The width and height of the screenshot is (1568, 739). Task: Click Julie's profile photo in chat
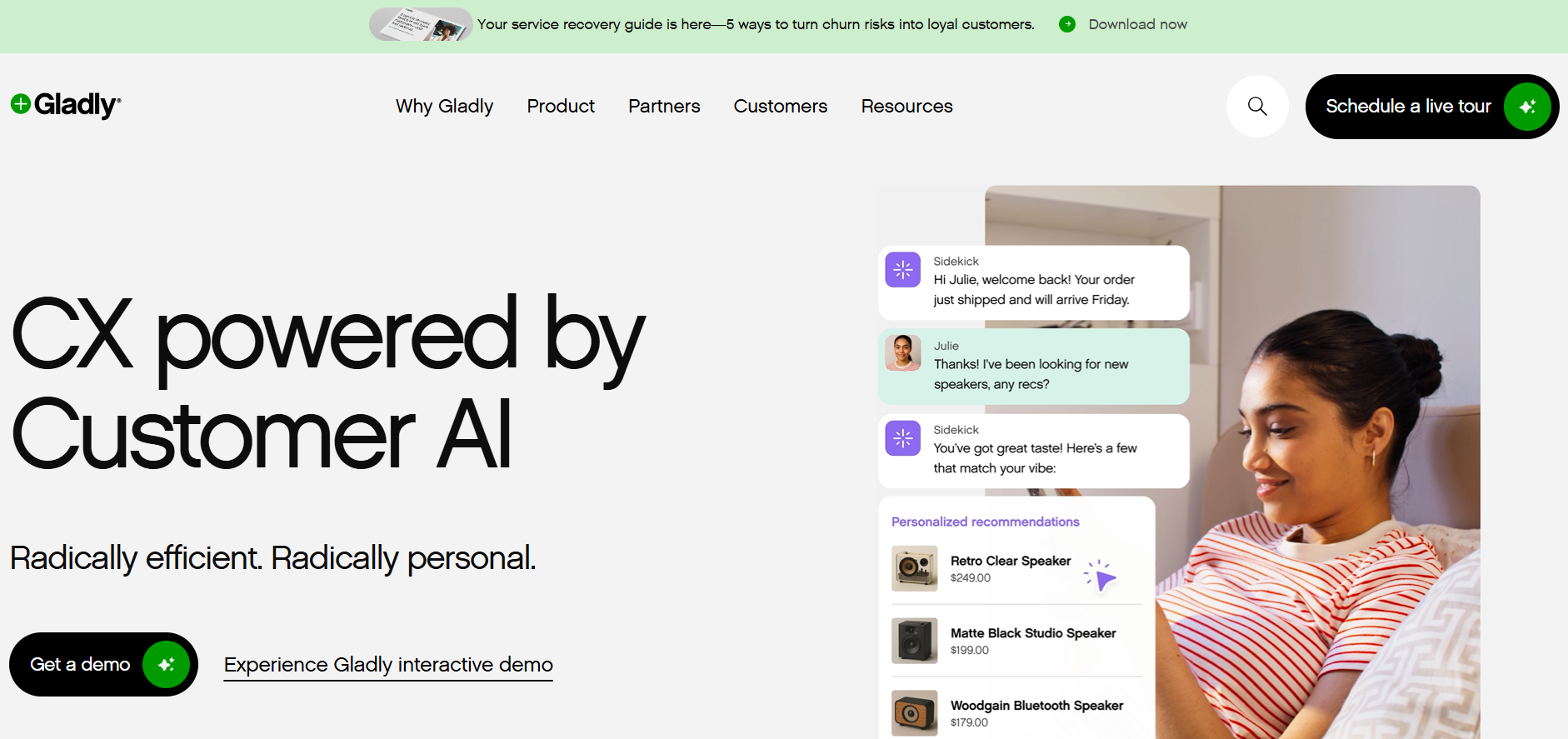pos(902,353)
